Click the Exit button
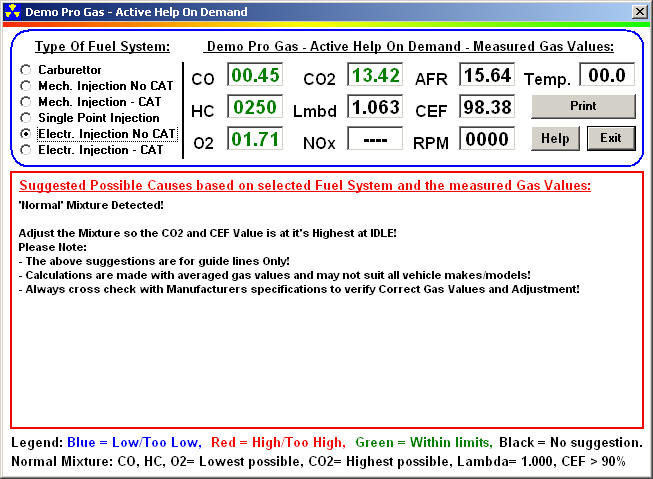 click(611, 138)
